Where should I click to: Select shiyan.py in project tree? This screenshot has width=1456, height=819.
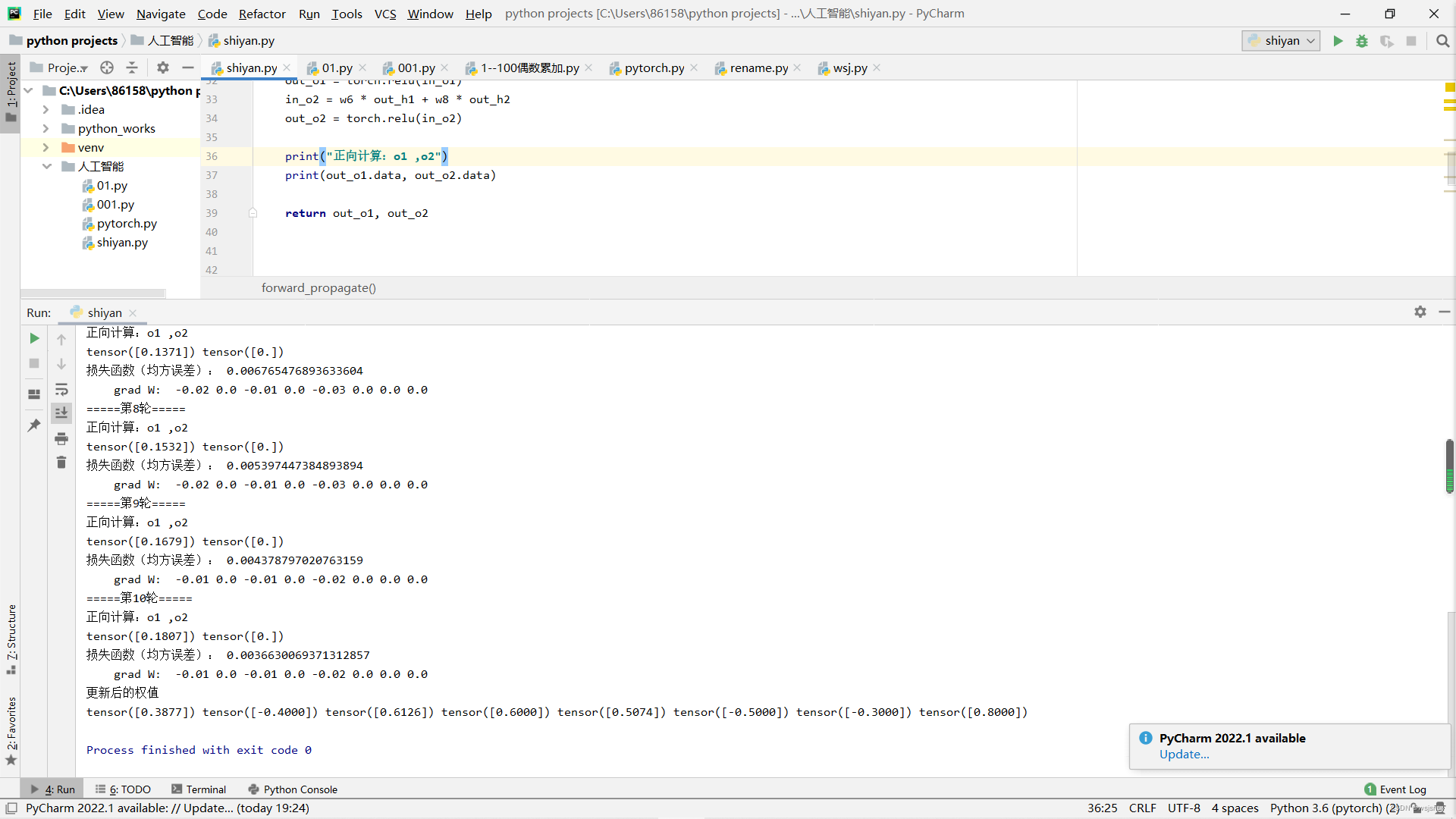tap(122, 243)
